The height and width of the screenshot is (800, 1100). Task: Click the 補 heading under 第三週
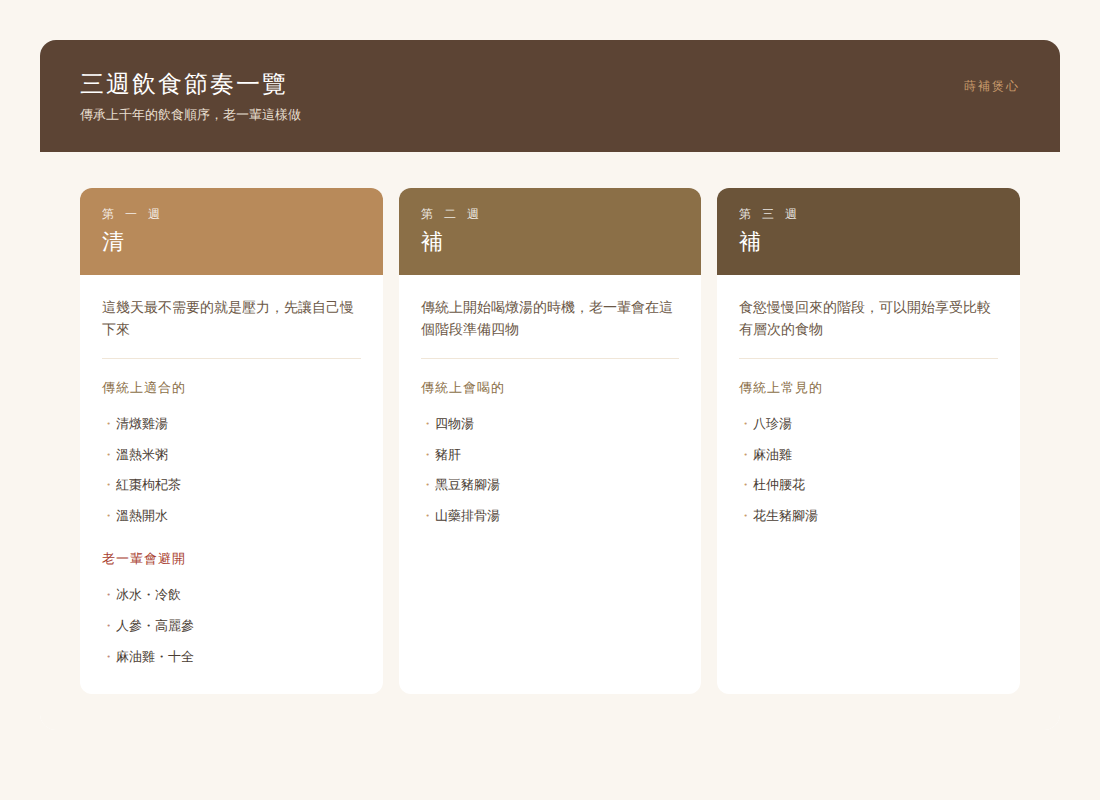[749, 242]
